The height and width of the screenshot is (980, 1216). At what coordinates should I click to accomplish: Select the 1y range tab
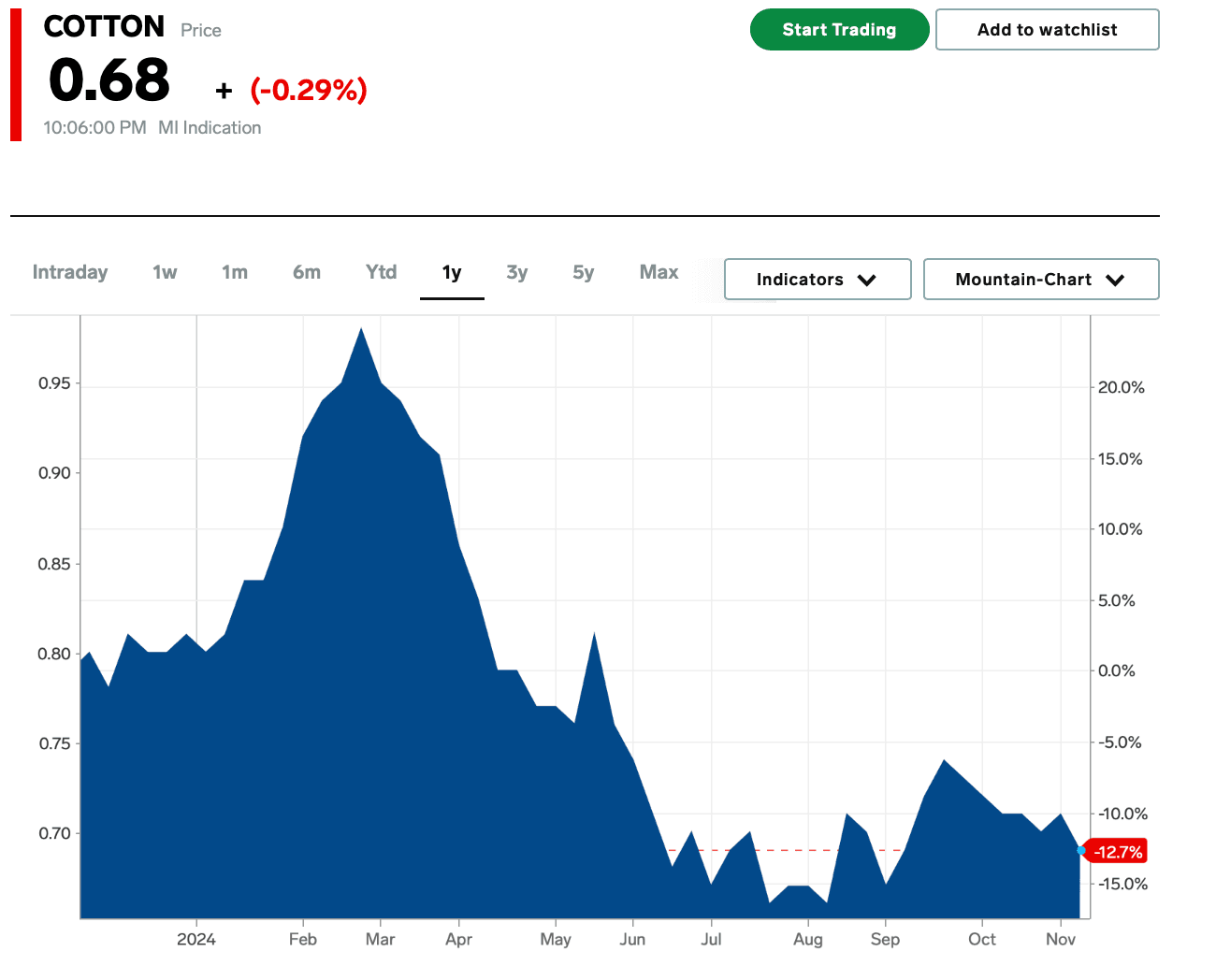click(452, 272)
